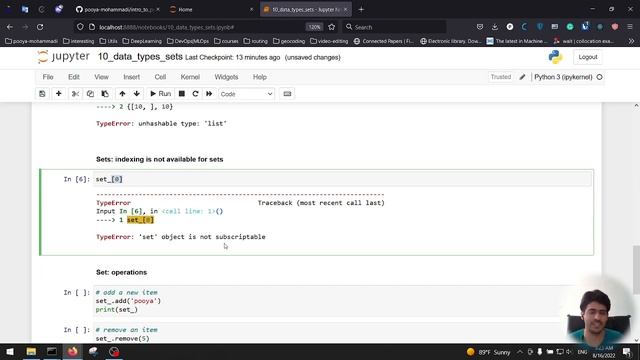
Task: Rename notebook title 10_data_types_sets
Action: click(140, 57)
